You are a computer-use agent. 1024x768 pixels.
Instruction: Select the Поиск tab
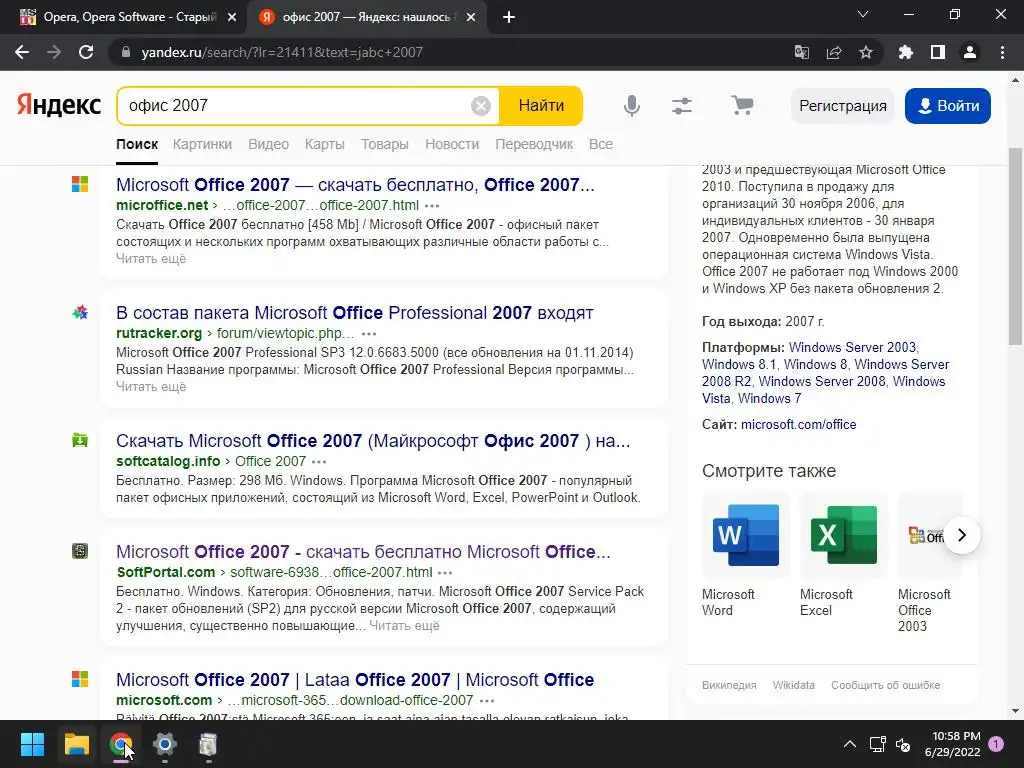click(137, 144)
